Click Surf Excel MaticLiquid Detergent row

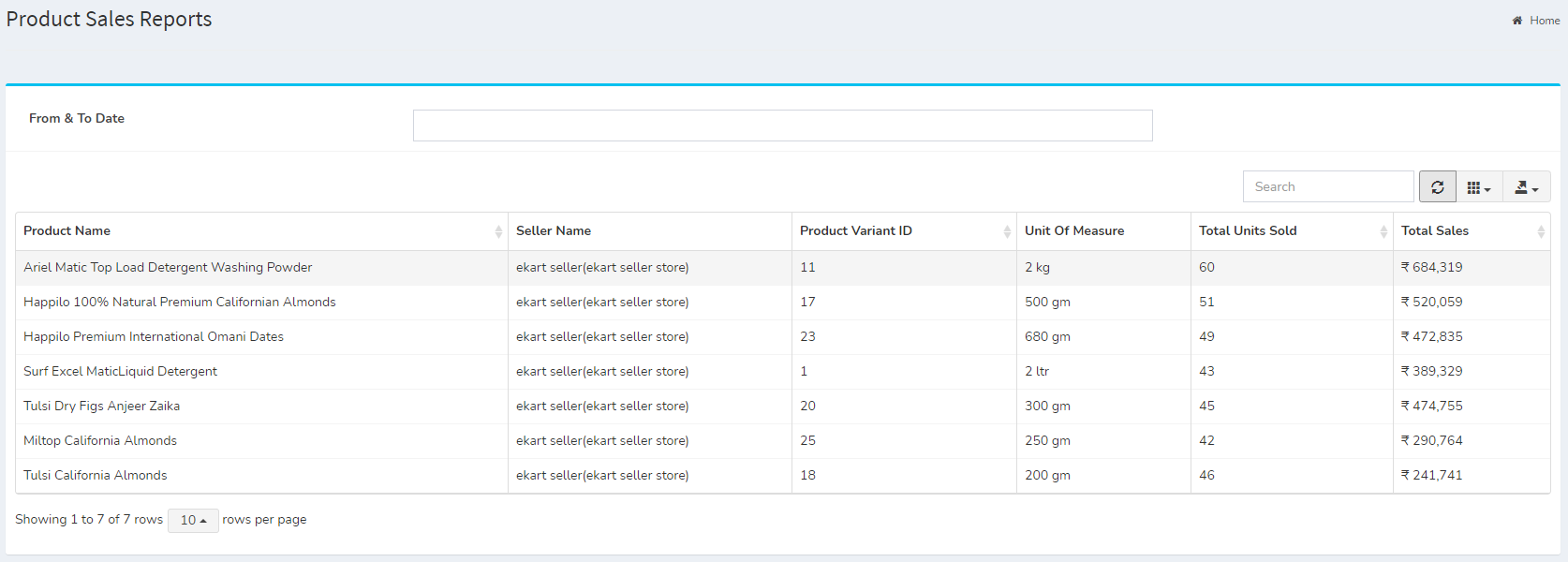coord(783,372)
